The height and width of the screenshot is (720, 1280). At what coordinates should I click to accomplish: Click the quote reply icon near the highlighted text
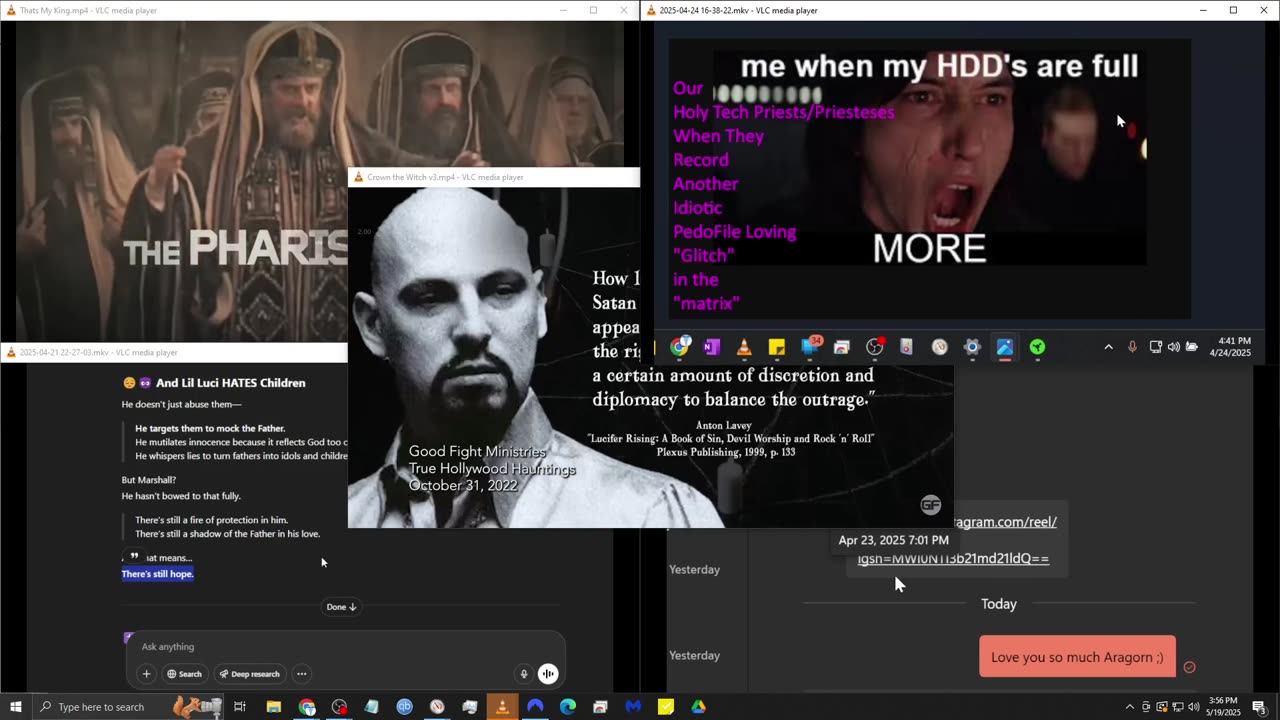(x=134, y=556)
